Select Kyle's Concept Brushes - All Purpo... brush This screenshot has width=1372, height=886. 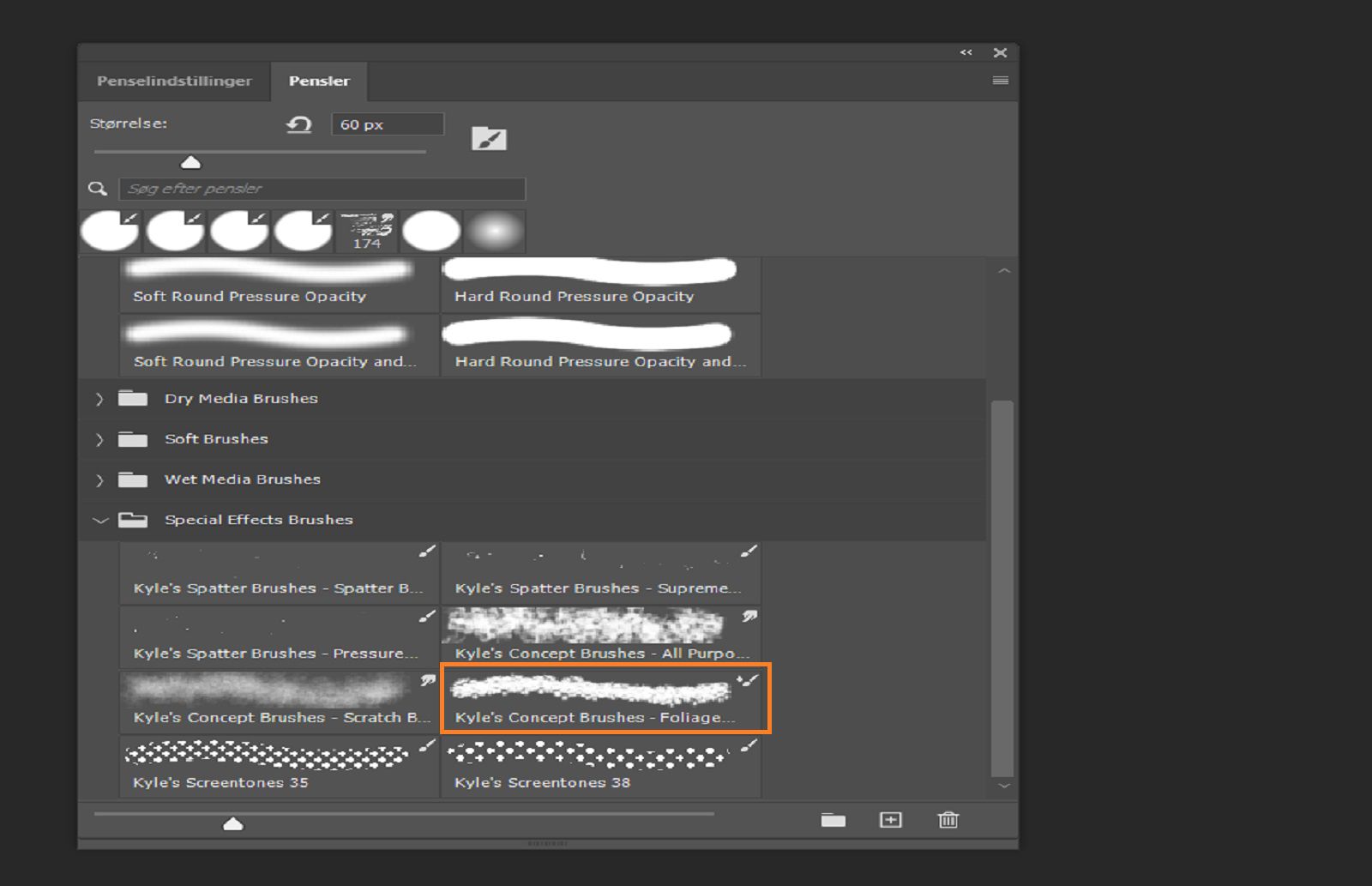(600, 637)
